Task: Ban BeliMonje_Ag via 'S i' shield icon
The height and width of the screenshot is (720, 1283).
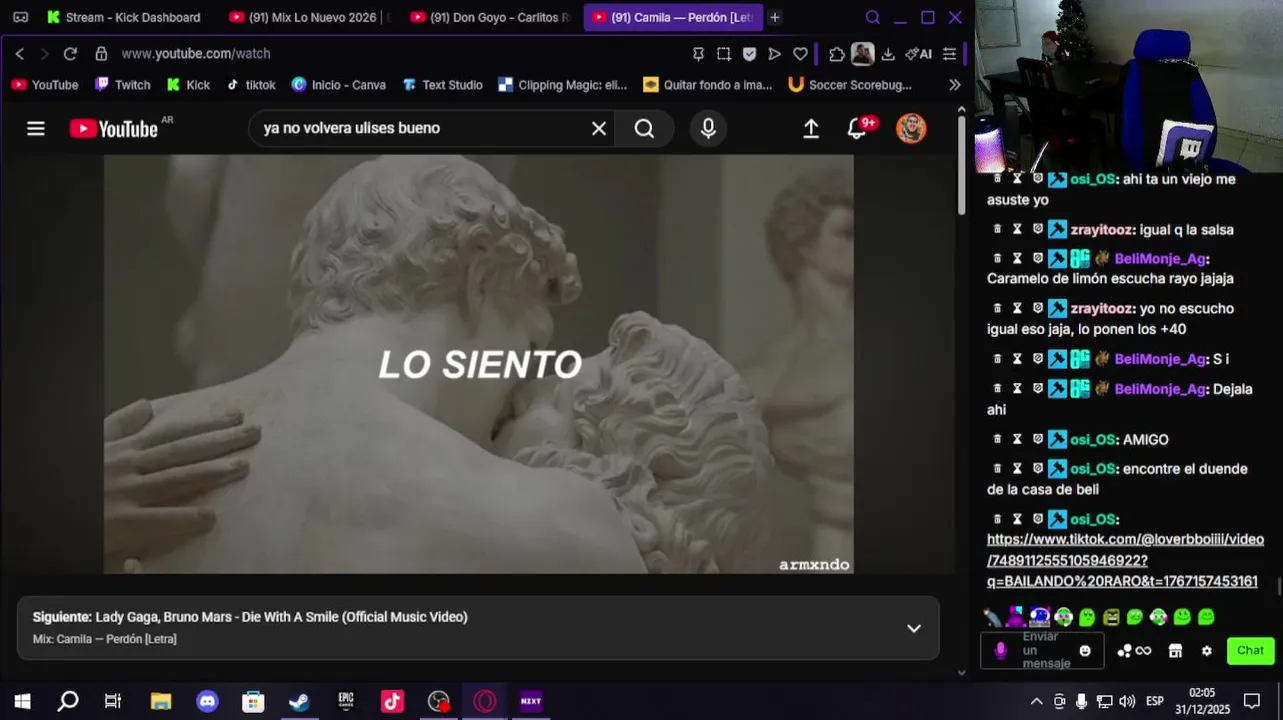Action: tap(1038, 358)
